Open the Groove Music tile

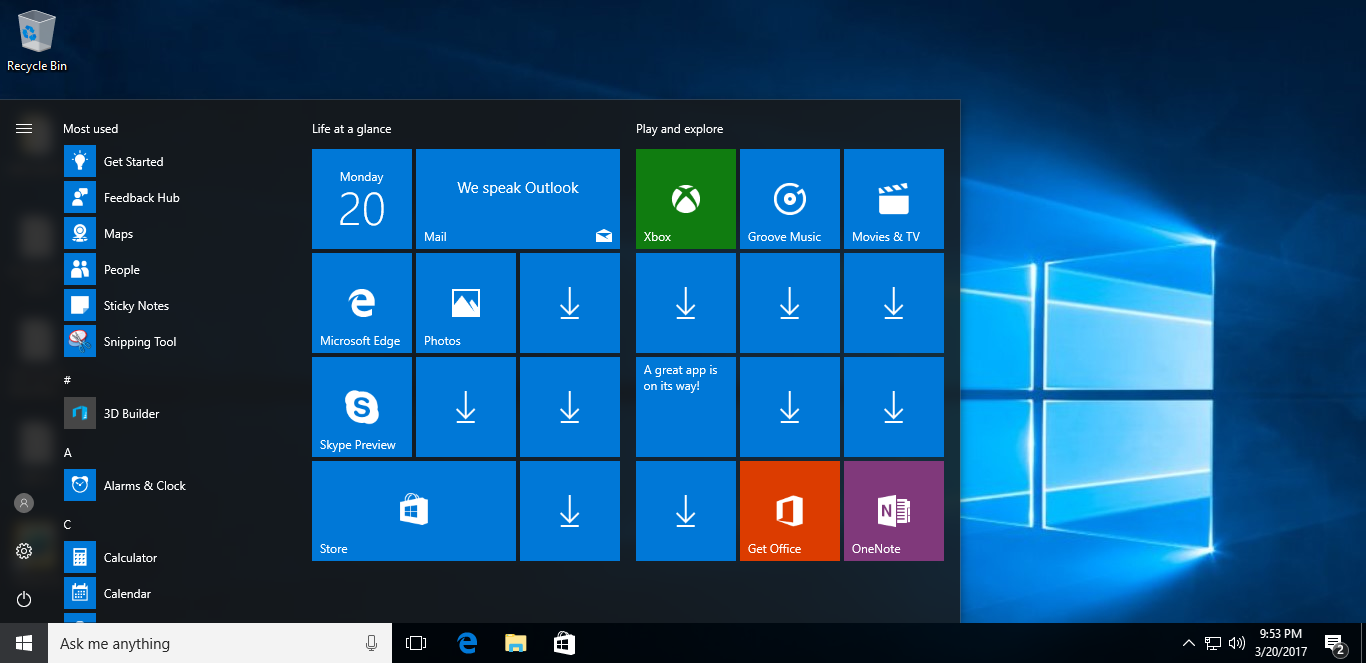pos(790,199)
